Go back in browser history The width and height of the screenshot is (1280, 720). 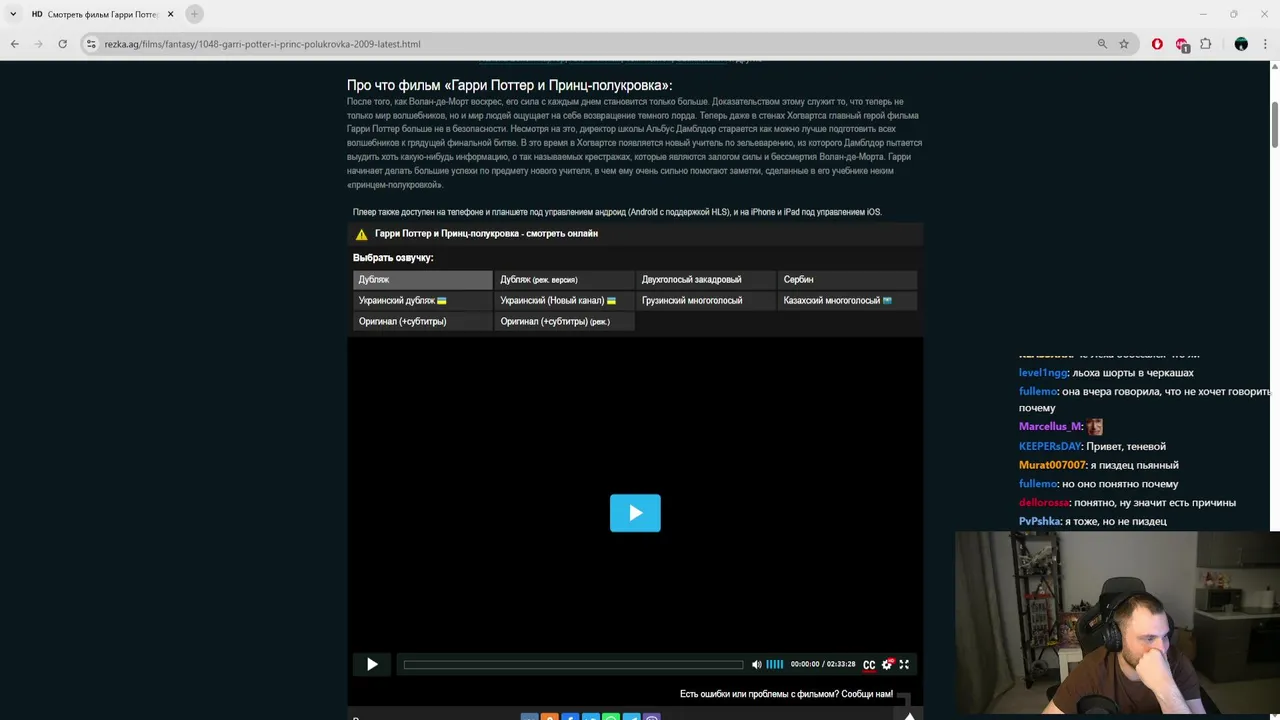pos(14,44)
